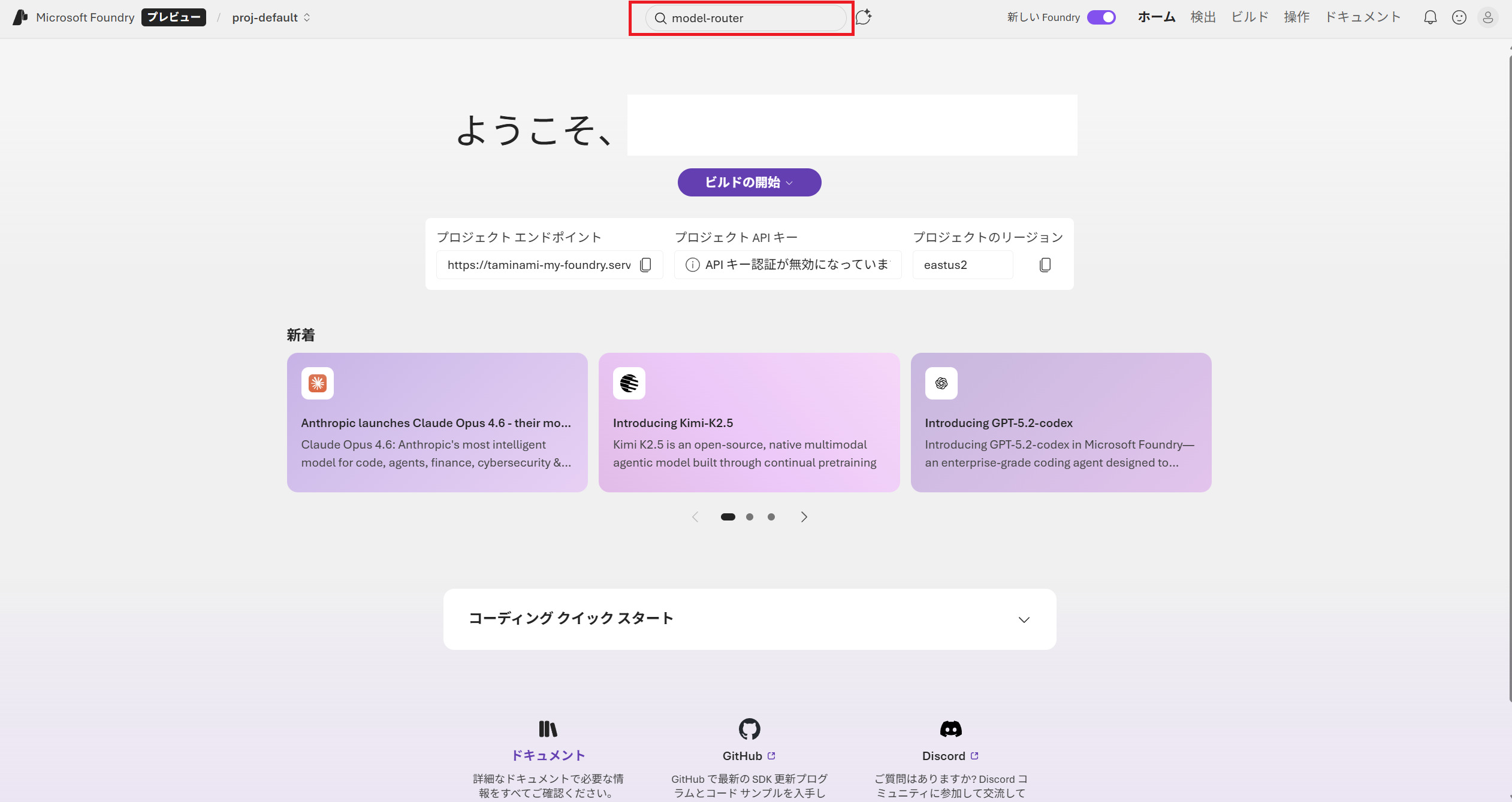Open the ドキュメント link with books icon
1512x802 pixels.
[x=548, y=755]
